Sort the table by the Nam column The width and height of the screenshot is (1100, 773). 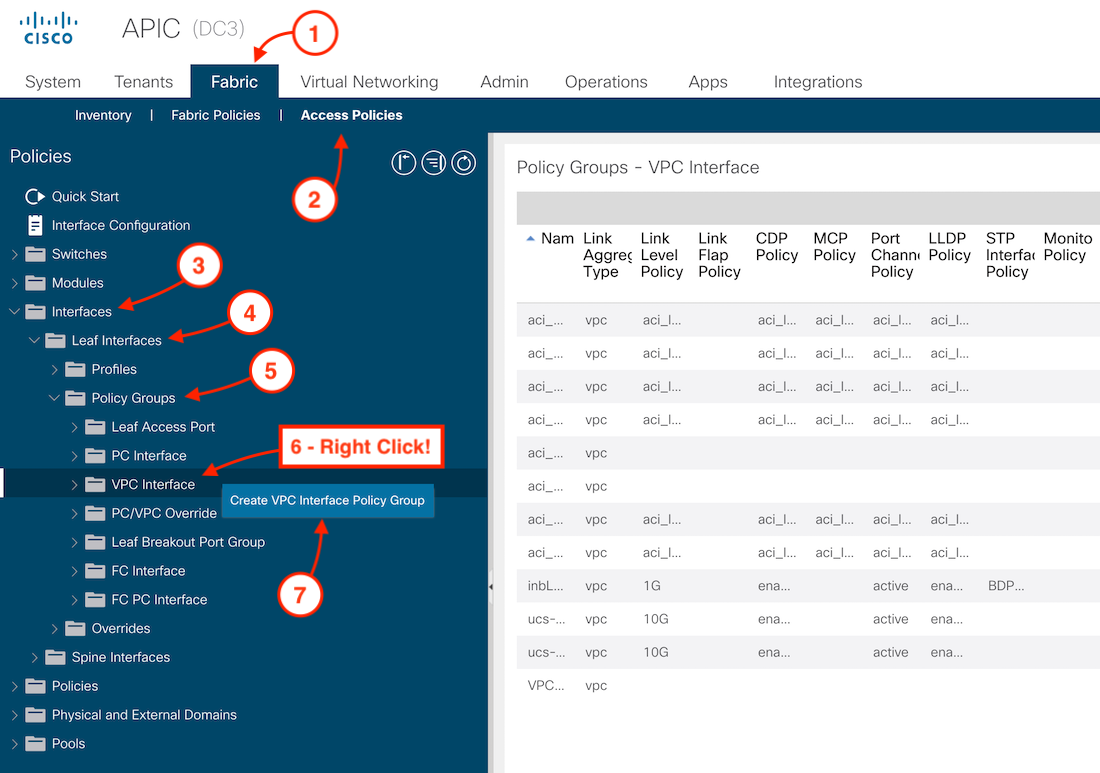click(557, 238)
